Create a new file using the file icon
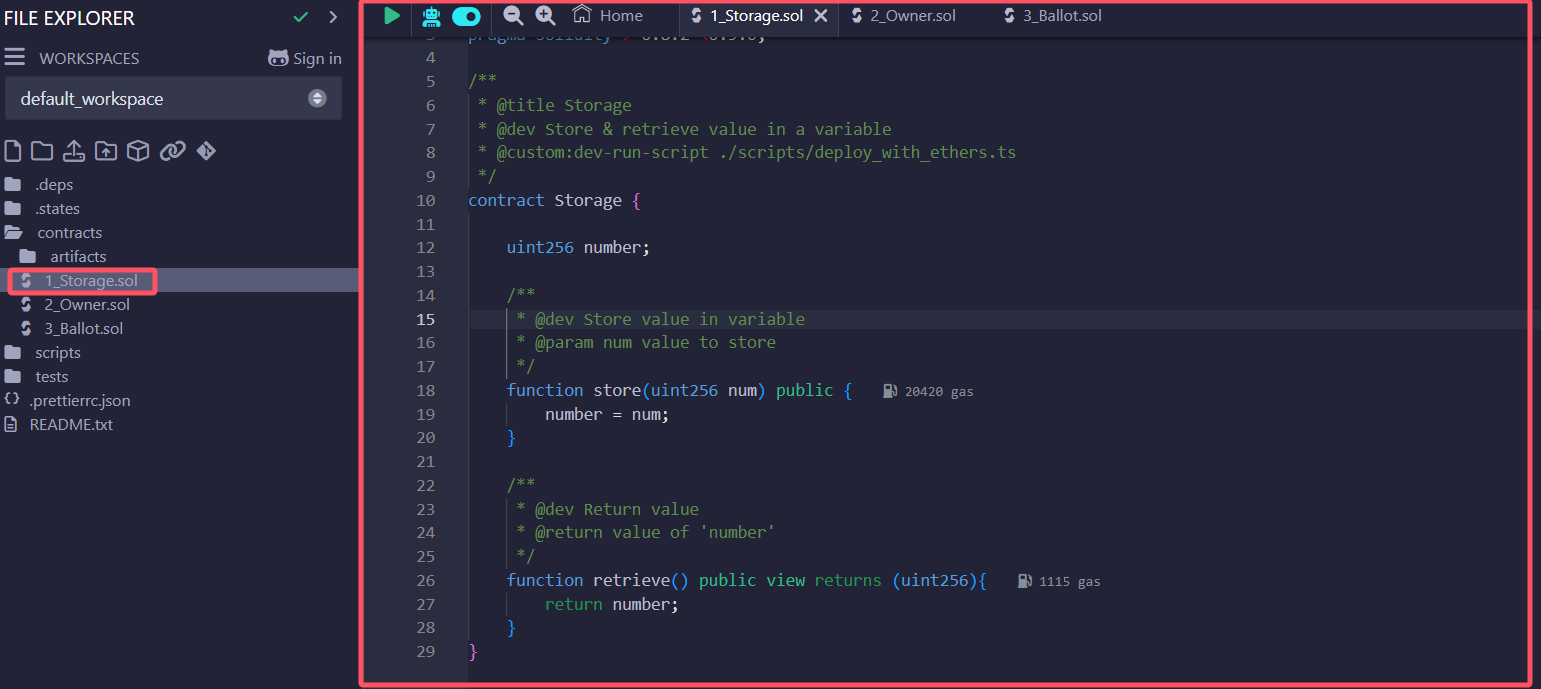 (13, 151)
